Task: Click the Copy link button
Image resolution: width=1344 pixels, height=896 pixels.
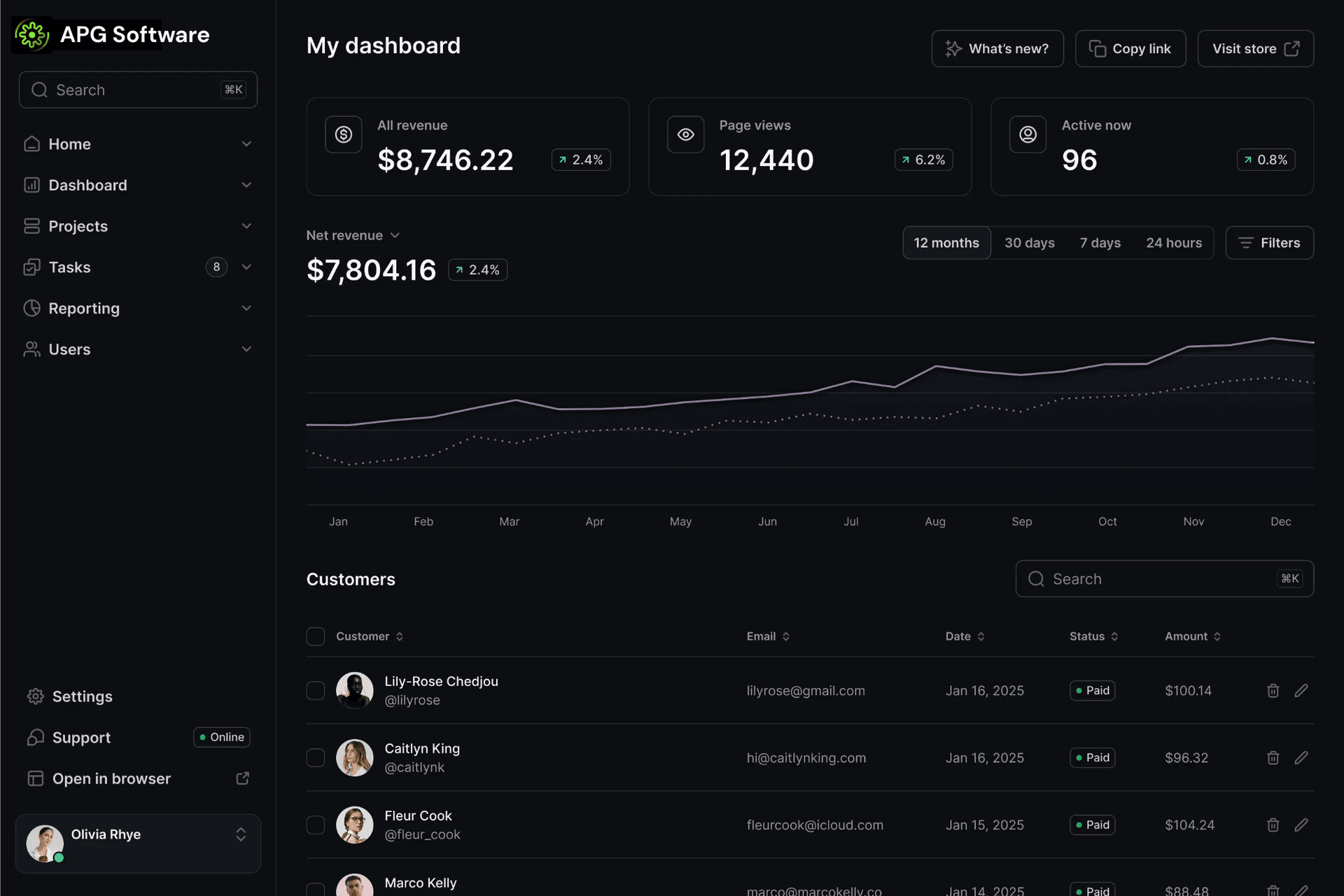Action: pos(1130,48)
